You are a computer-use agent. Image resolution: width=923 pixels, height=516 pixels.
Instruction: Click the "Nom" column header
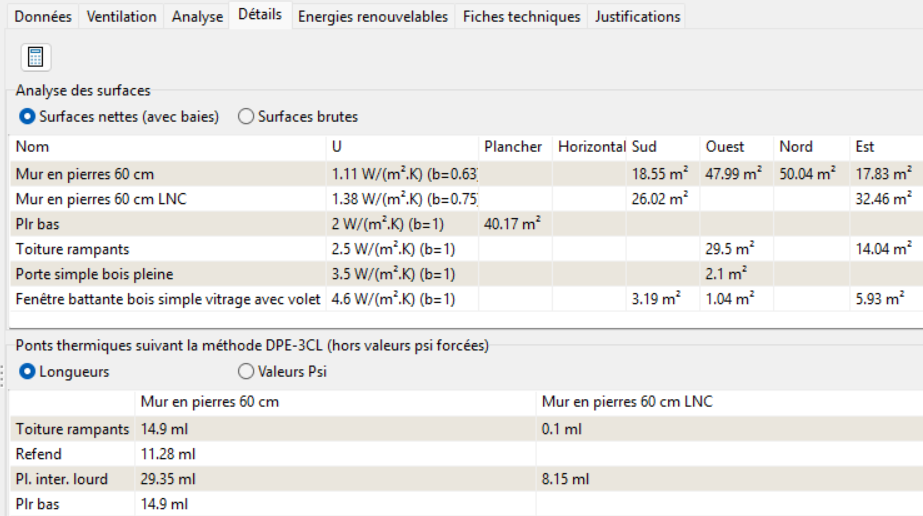pyautogui.click(x=32, y=147)
